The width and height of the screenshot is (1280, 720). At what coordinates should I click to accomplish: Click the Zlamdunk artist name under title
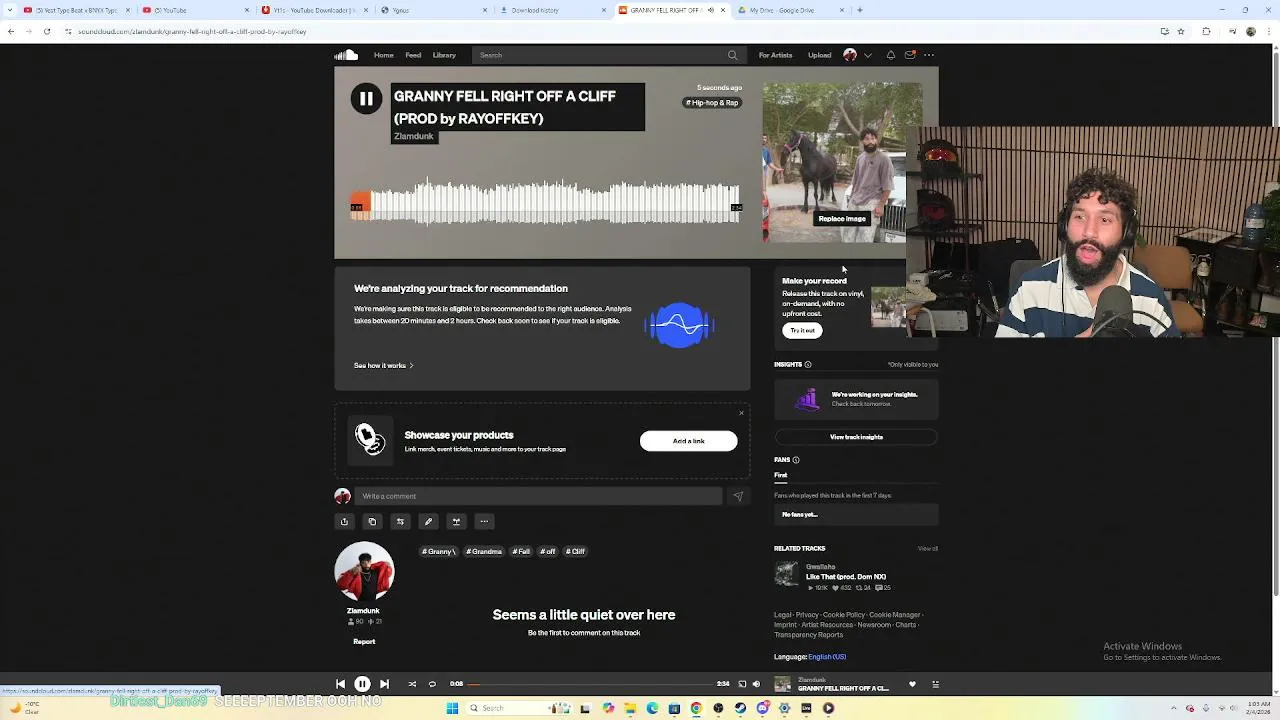tap(414, 136)
